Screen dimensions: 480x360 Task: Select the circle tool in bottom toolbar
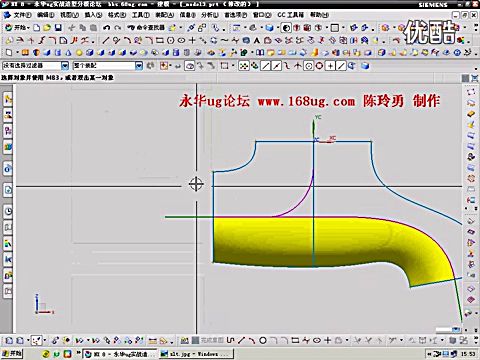pos(263,340)
